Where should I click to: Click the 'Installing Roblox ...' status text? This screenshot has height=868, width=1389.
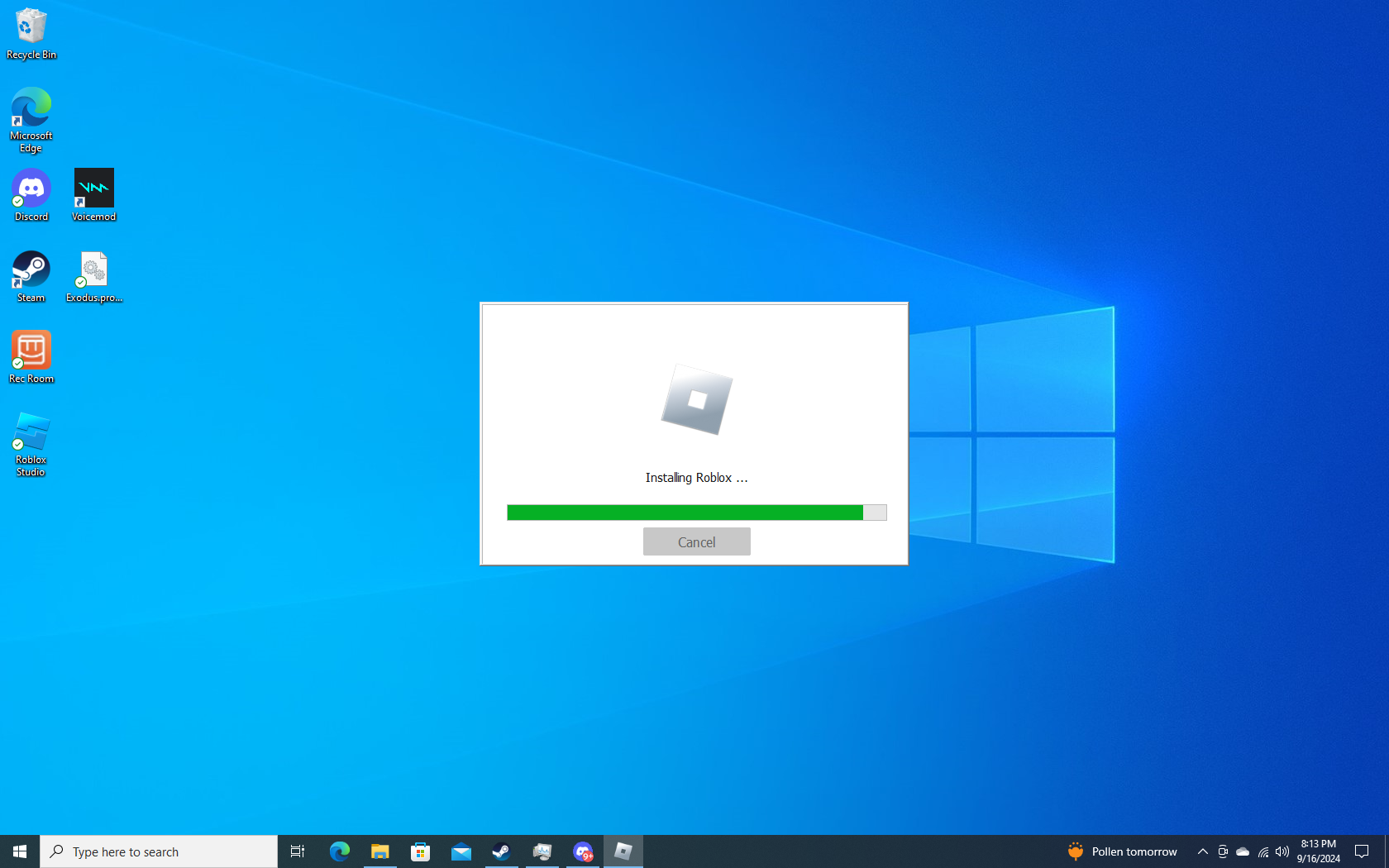tap(697, 478)
